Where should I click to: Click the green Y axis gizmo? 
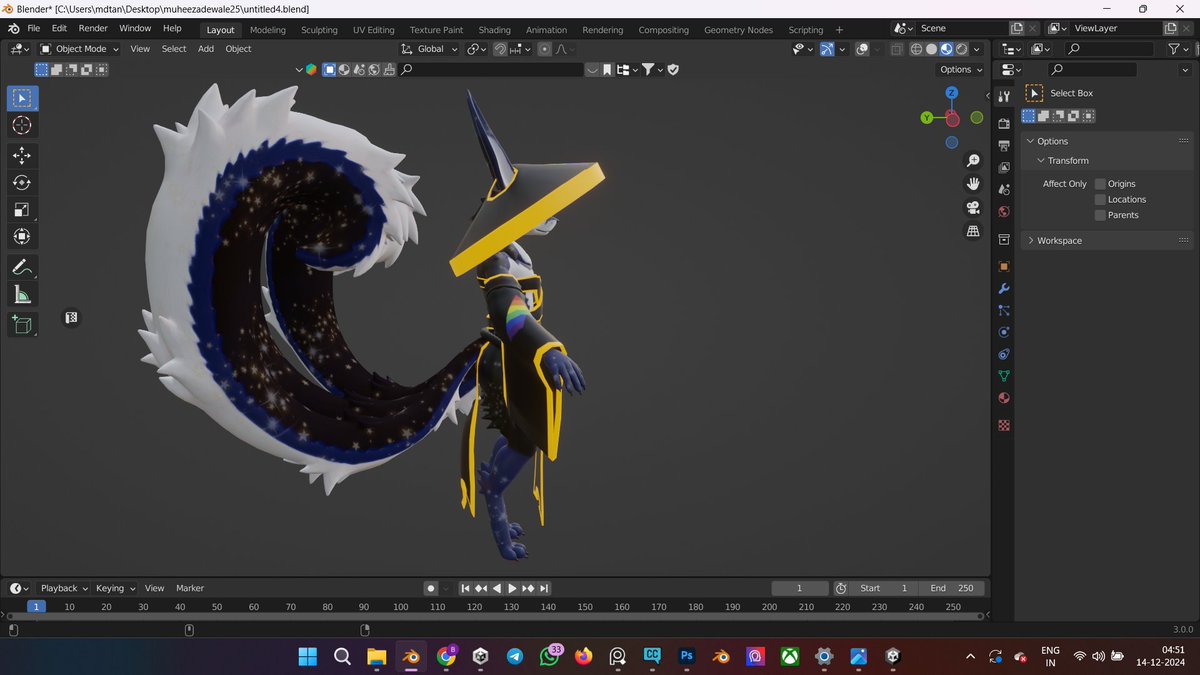(927, 118)
